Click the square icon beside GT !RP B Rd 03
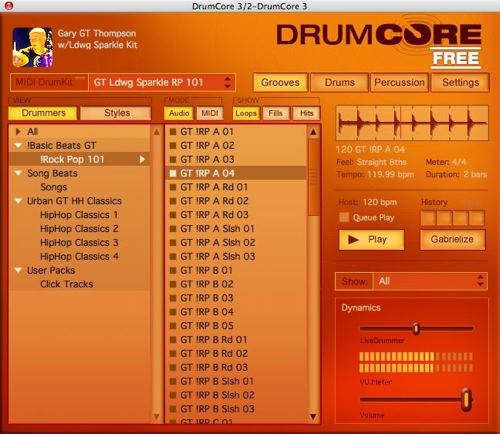This screenshot has width=500, height=434. pos(173,368)
